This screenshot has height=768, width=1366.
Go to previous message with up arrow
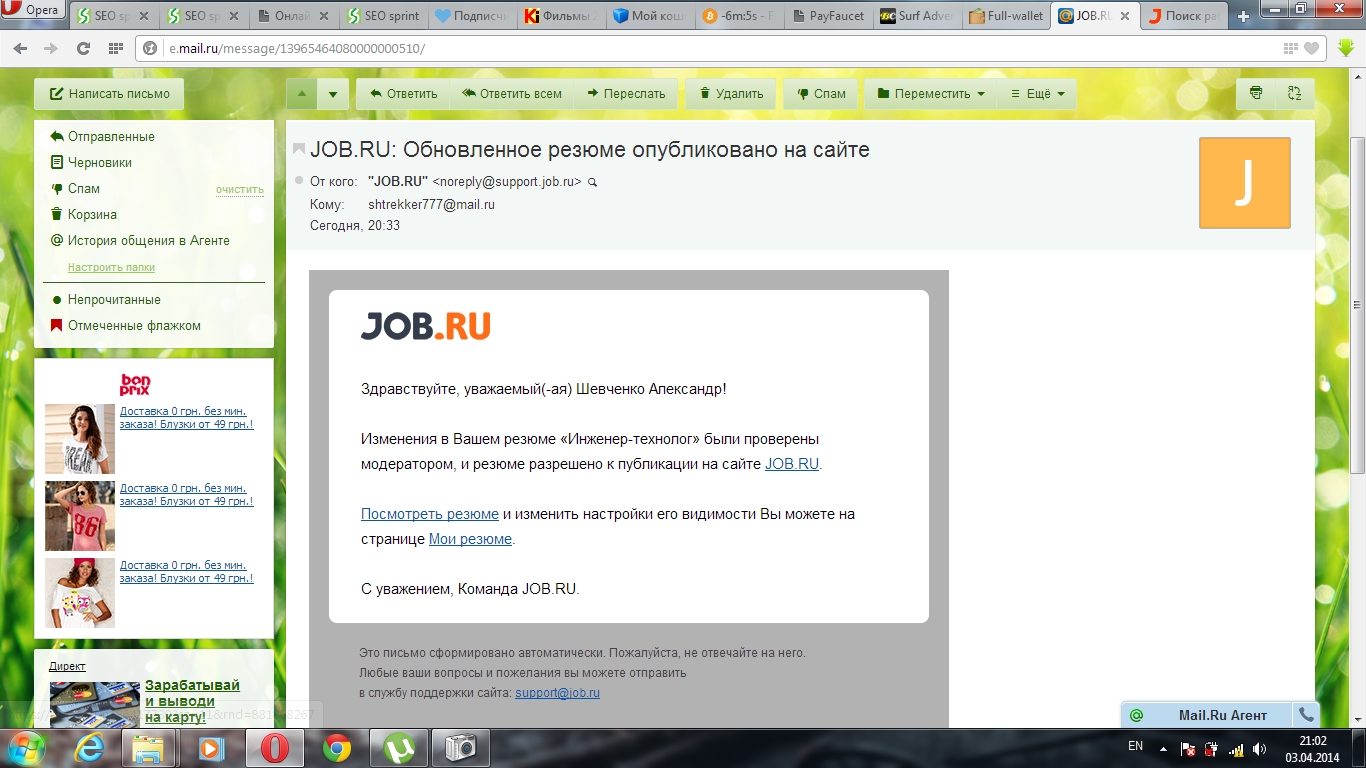(x=302, y=94)
